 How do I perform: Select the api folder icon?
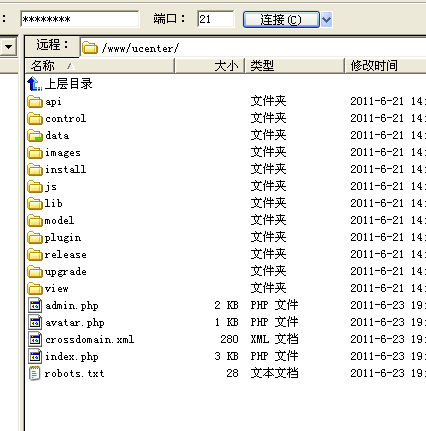click(35, 102)
